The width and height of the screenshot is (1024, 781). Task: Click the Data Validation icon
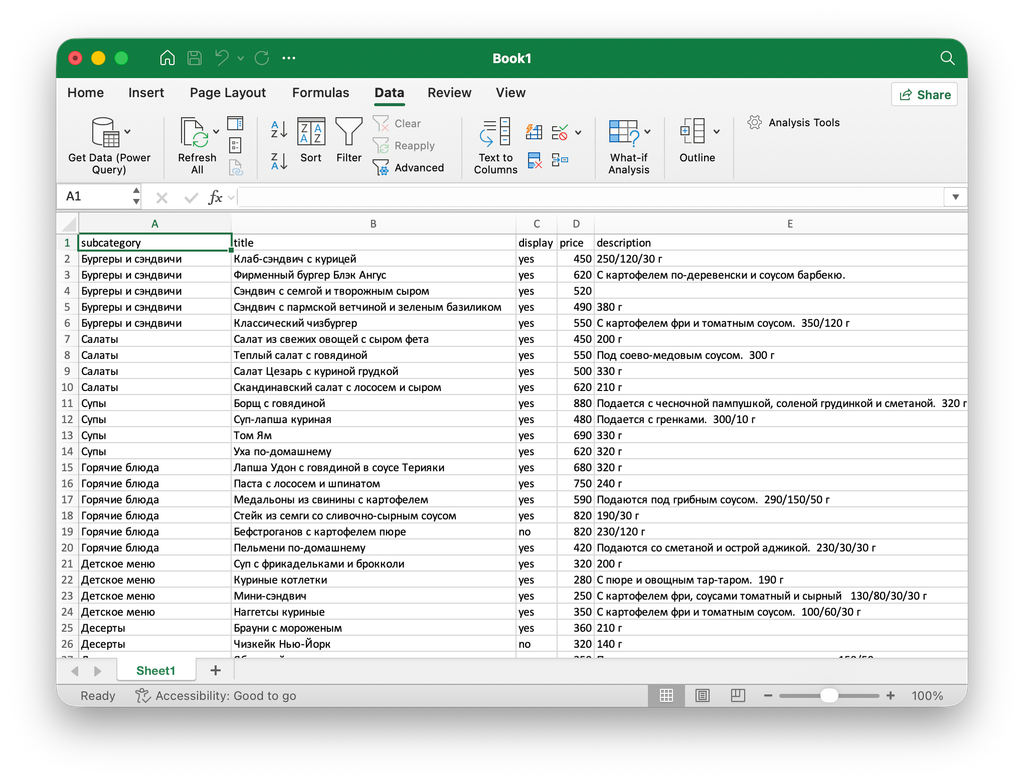tap(560, 133)
